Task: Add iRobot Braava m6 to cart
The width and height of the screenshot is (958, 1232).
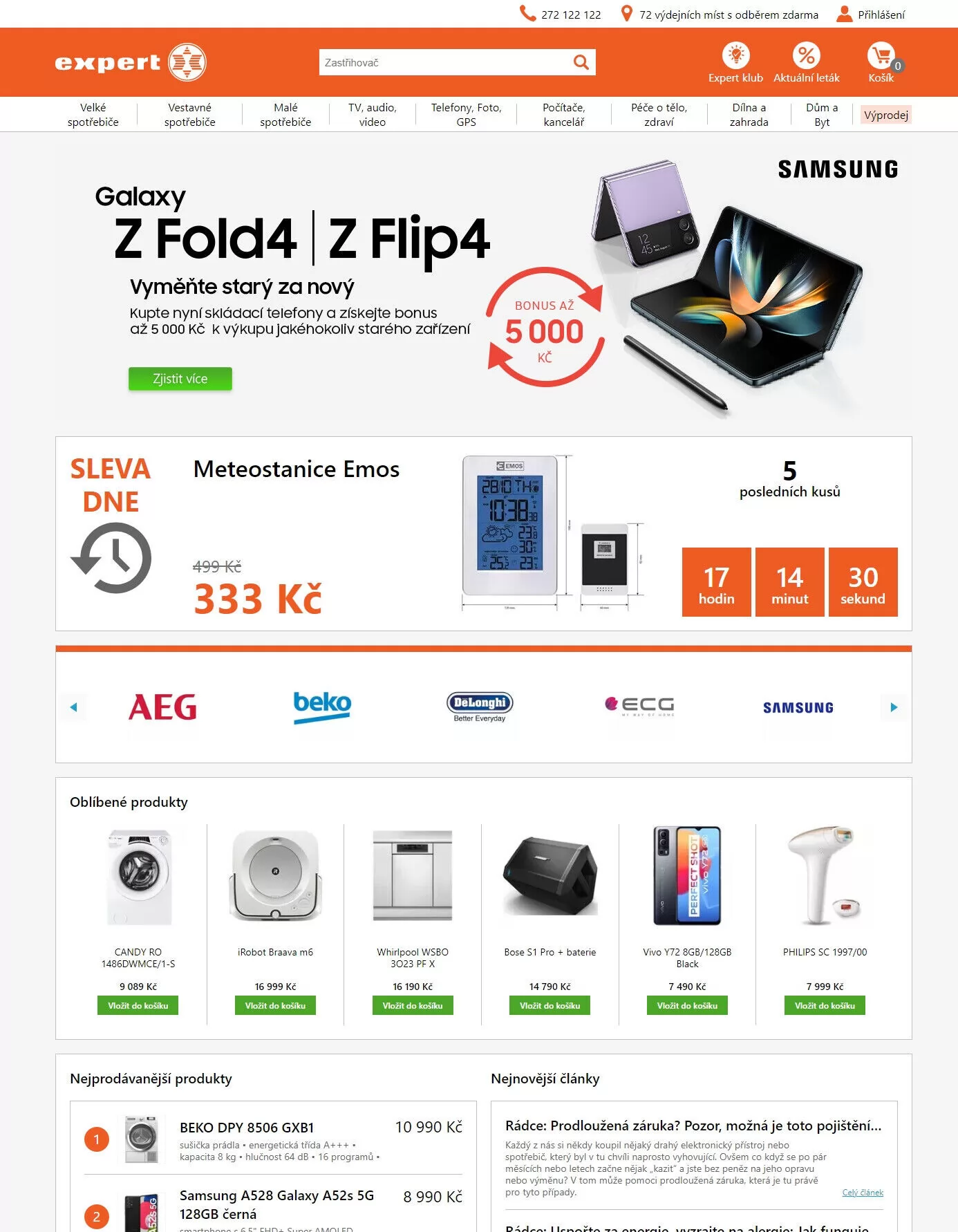Action: [275, 1005]
